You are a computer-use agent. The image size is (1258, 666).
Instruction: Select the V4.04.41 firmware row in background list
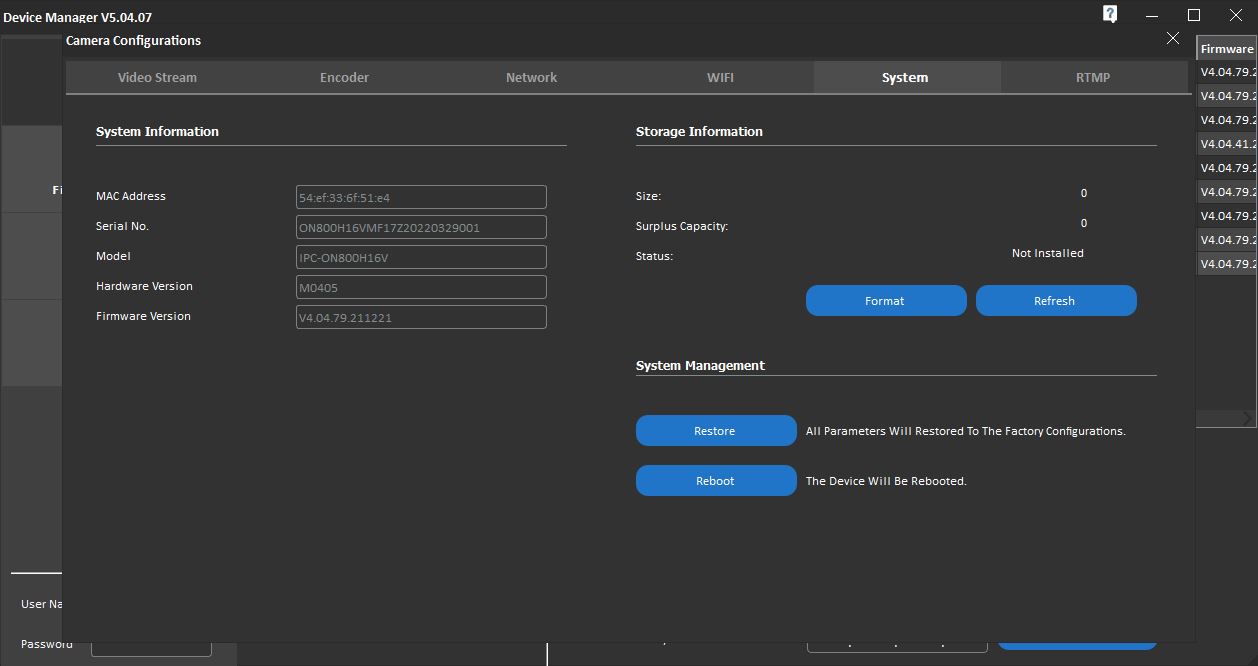click(x=1227, y=144)
